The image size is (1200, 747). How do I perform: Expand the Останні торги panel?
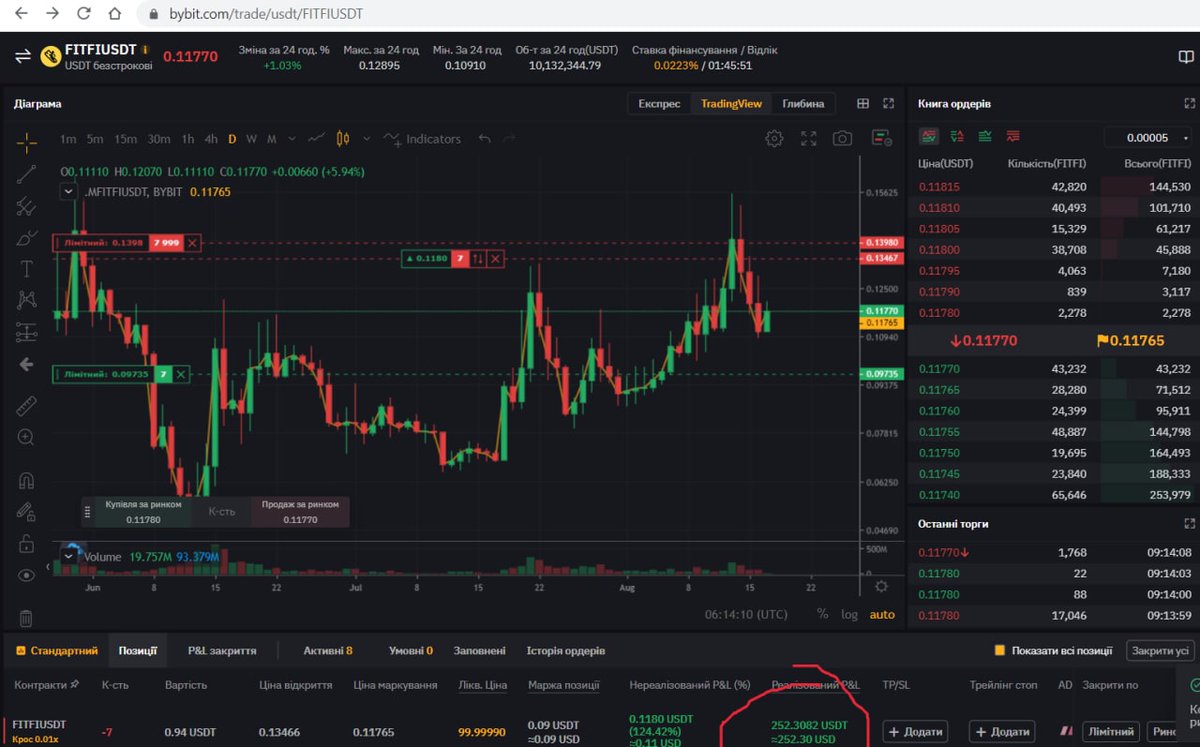1189,523
